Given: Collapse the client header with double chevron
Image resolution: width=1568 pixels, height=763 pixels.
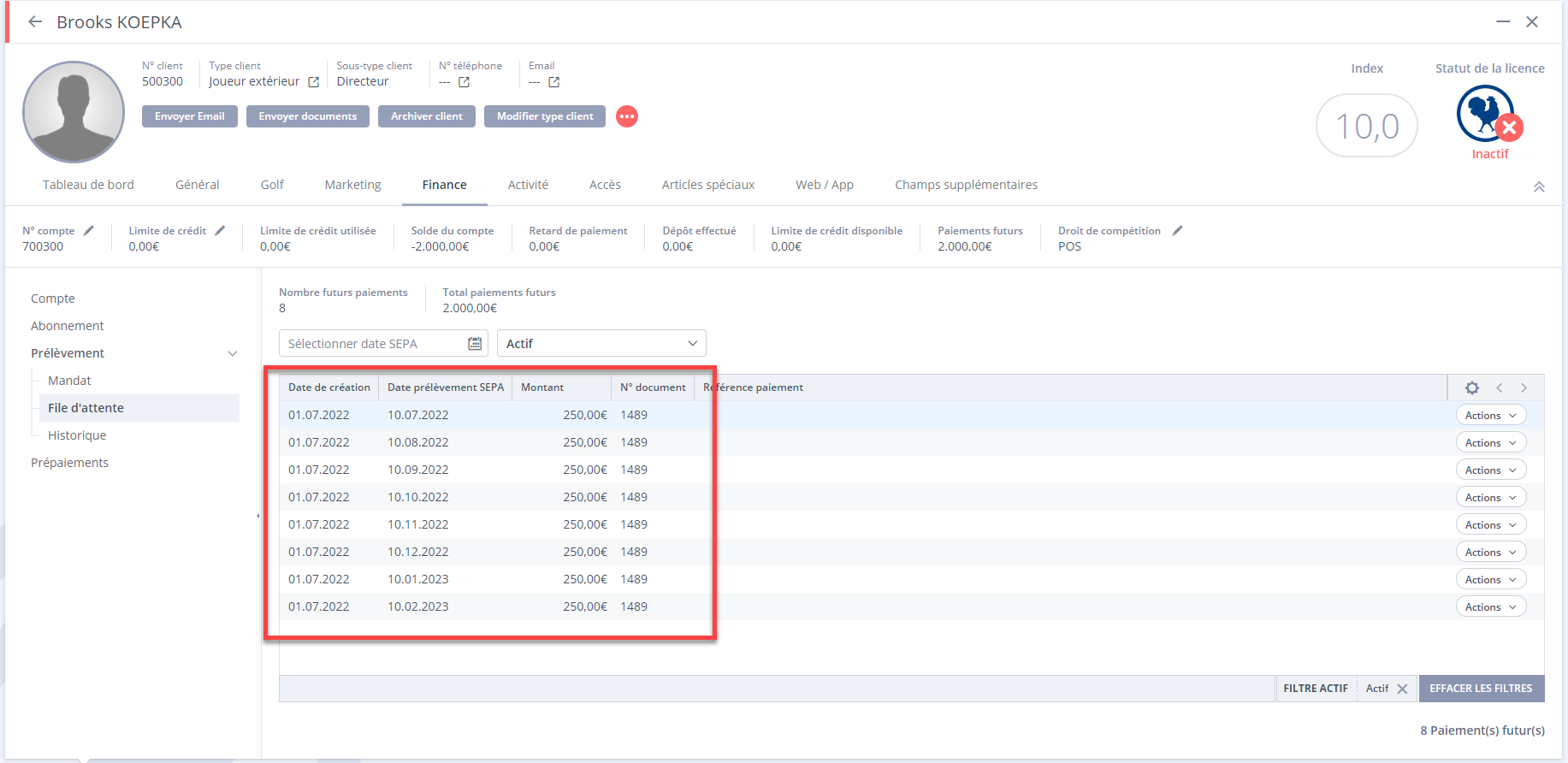Looking at the screenshot, I should (1538, 186).
